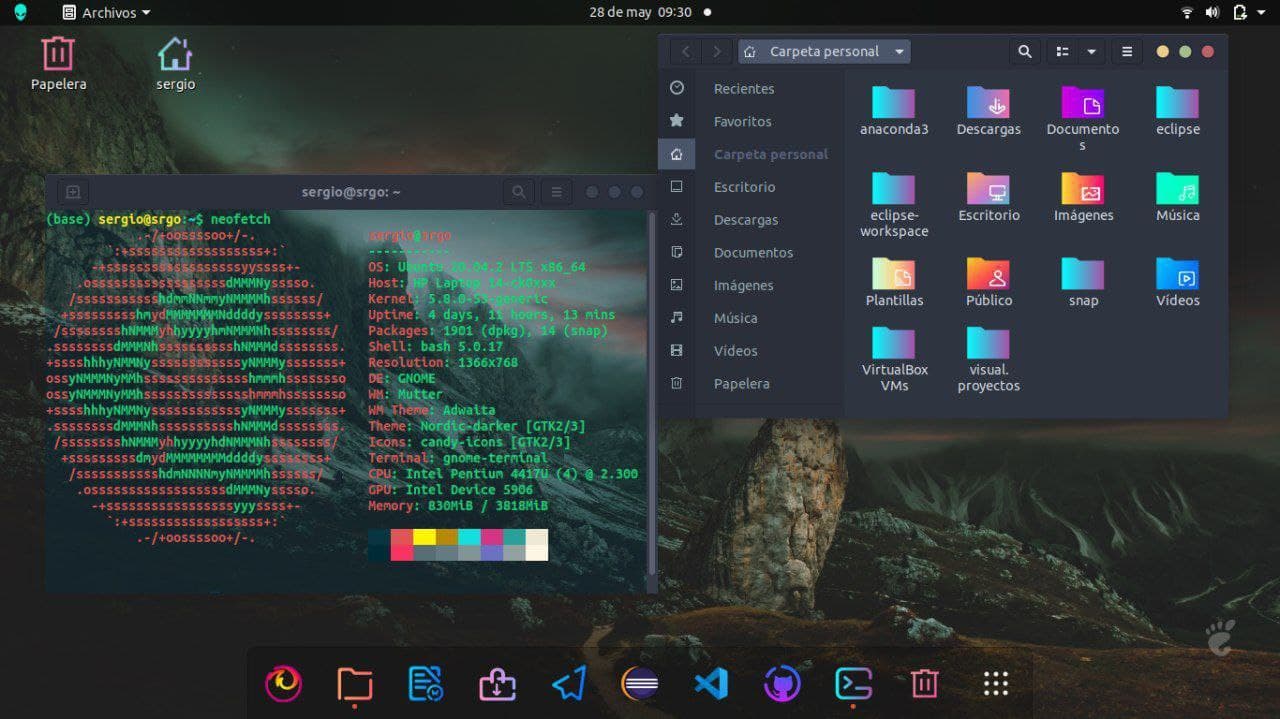Open a new tab in the terminal
Viewport: 1280px width, 719px height.
pyautogui.click(x=73, y=192)
